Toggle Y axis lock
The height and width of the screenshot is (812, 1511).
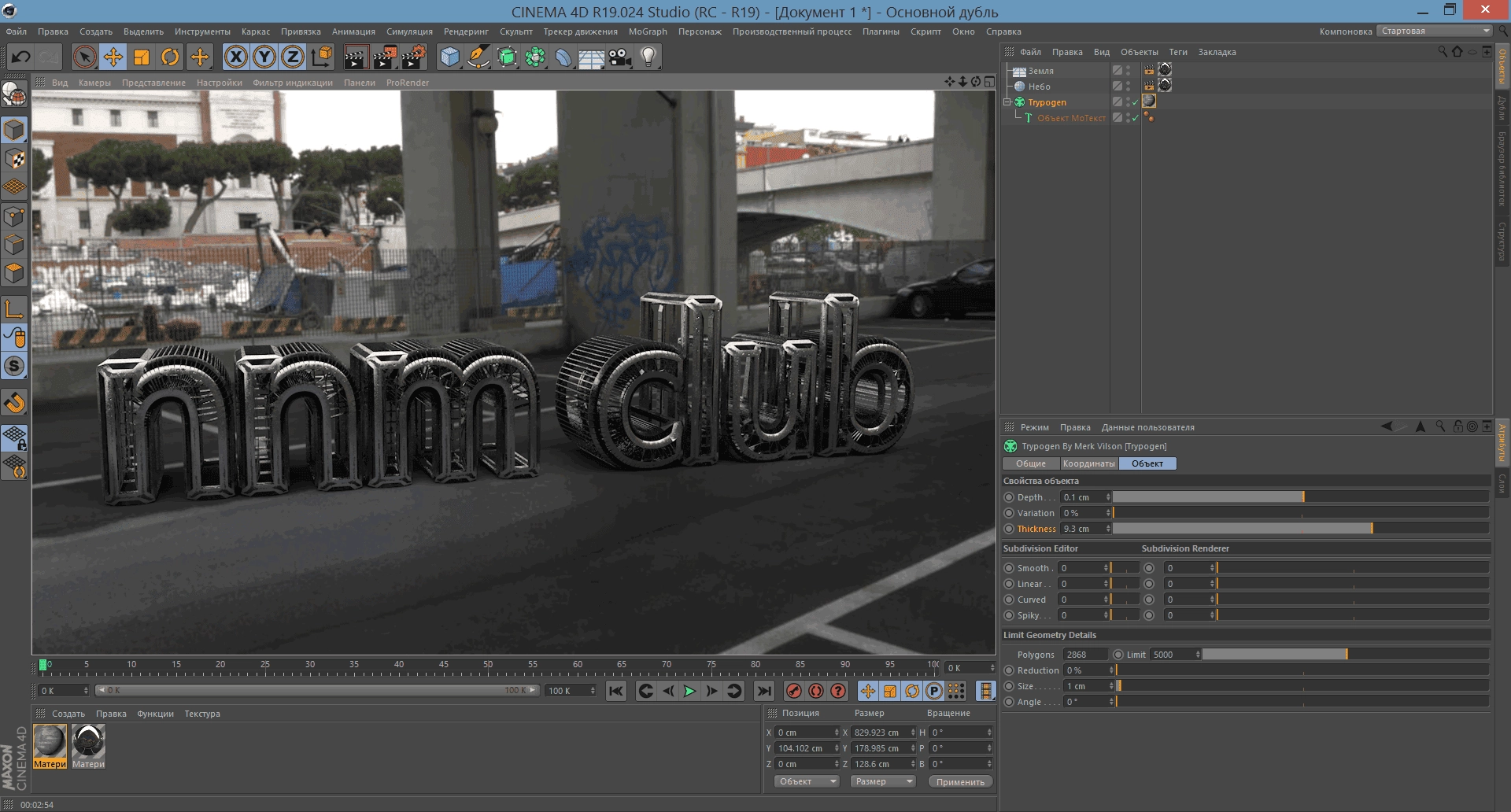264,57
